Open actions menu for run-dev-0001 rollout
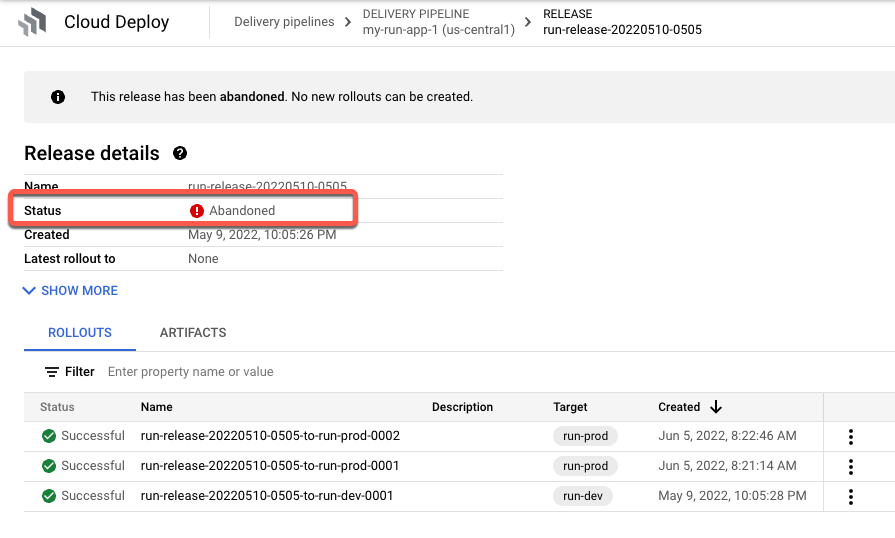 (x=851, y=497)
